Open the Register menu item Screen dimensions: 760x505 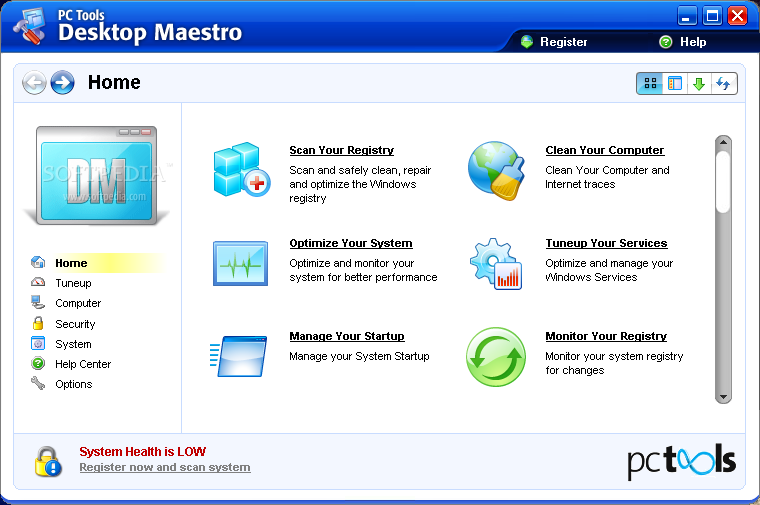pos(564,42)
